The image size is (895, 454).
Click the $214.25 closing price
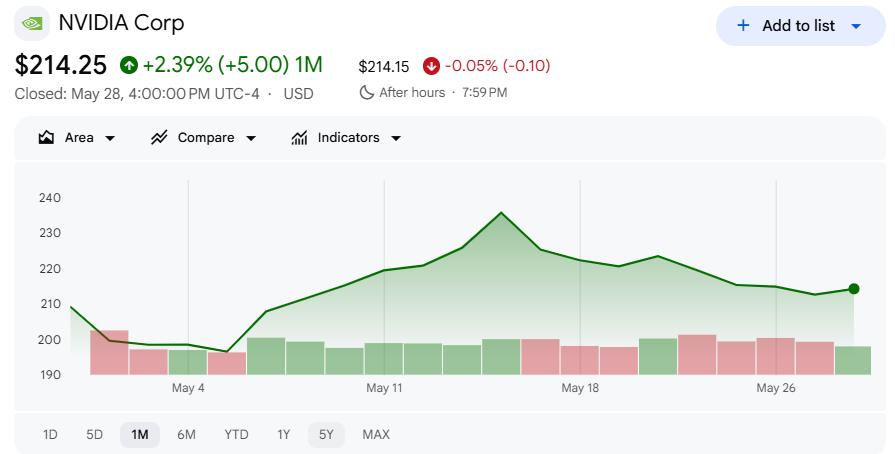click(x=61, y=65)
